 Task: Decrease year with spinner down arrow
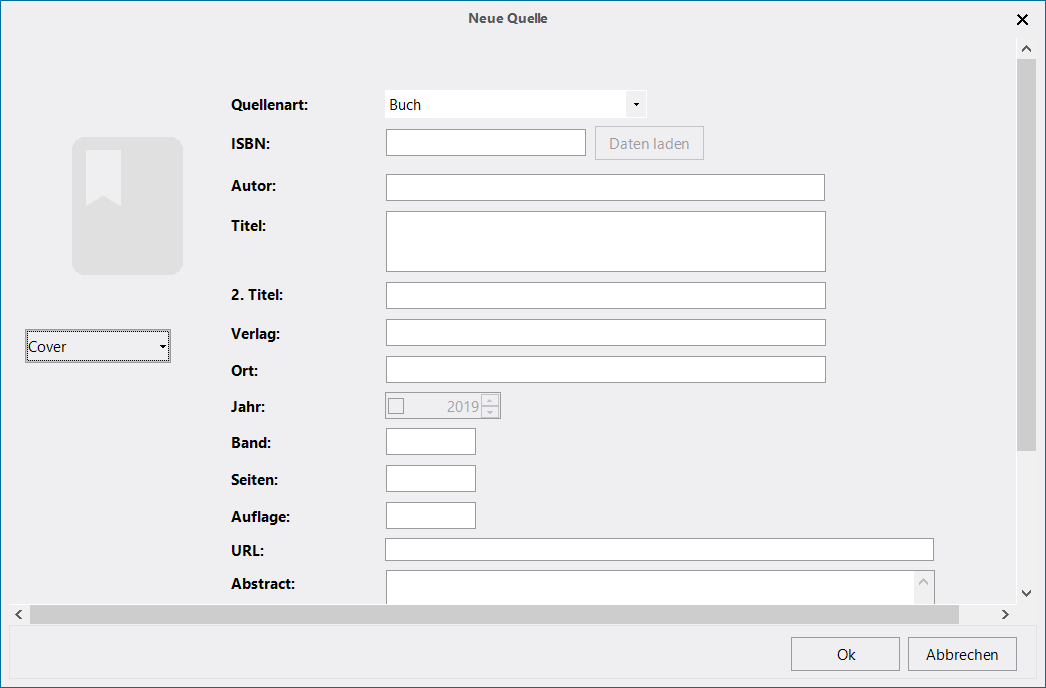[x=490, y=412]
